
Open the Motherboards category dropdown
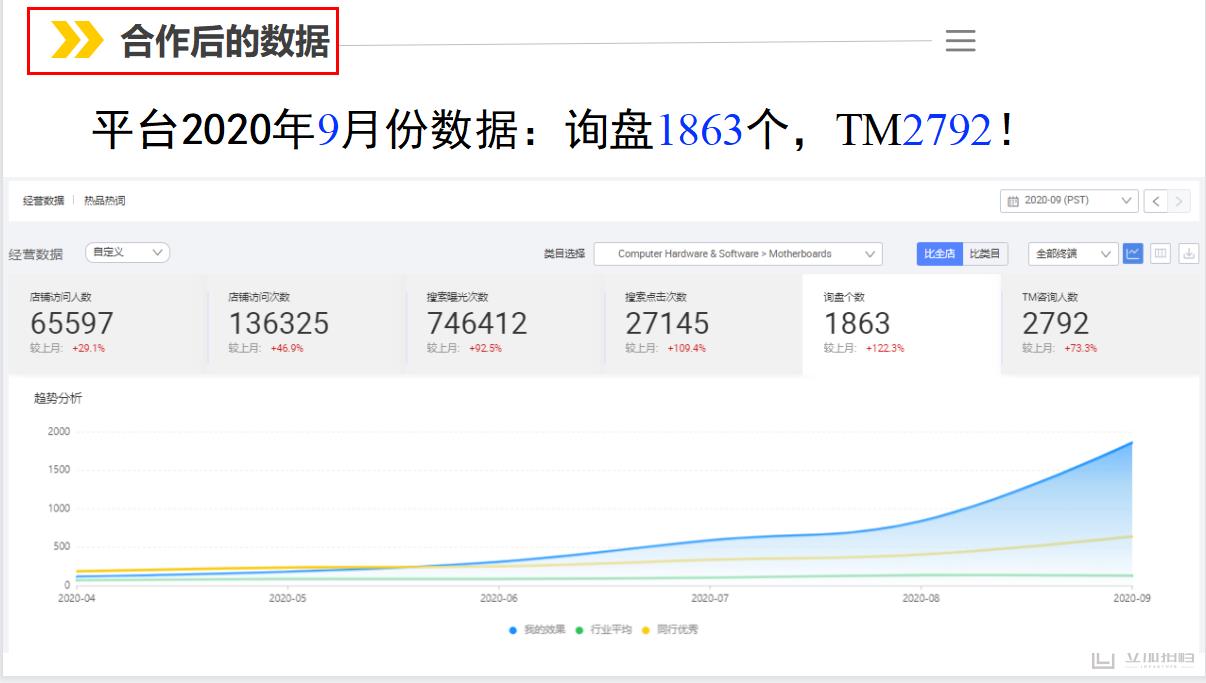click(x=738, y=254)
